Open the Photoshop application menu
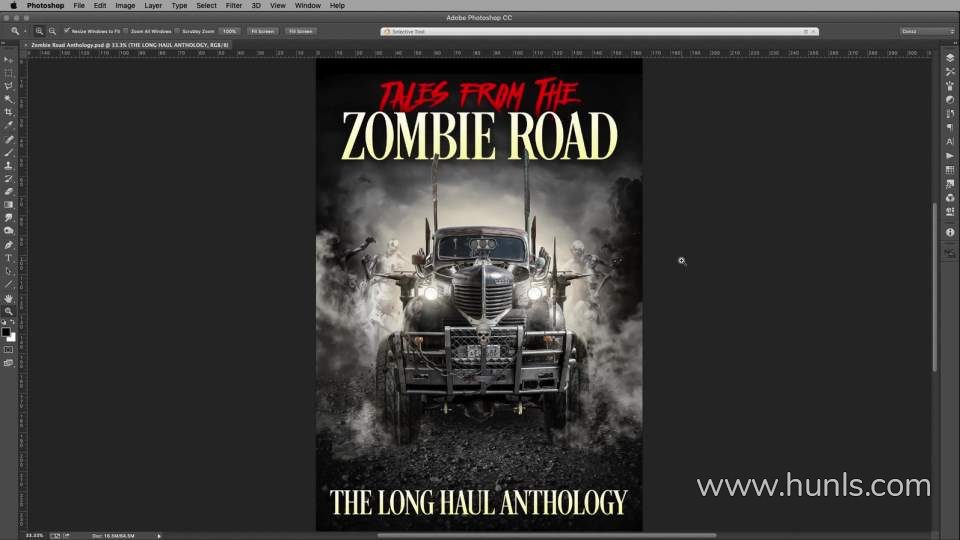The width and height of the screenshot is (960, 540). pos(45,6)
